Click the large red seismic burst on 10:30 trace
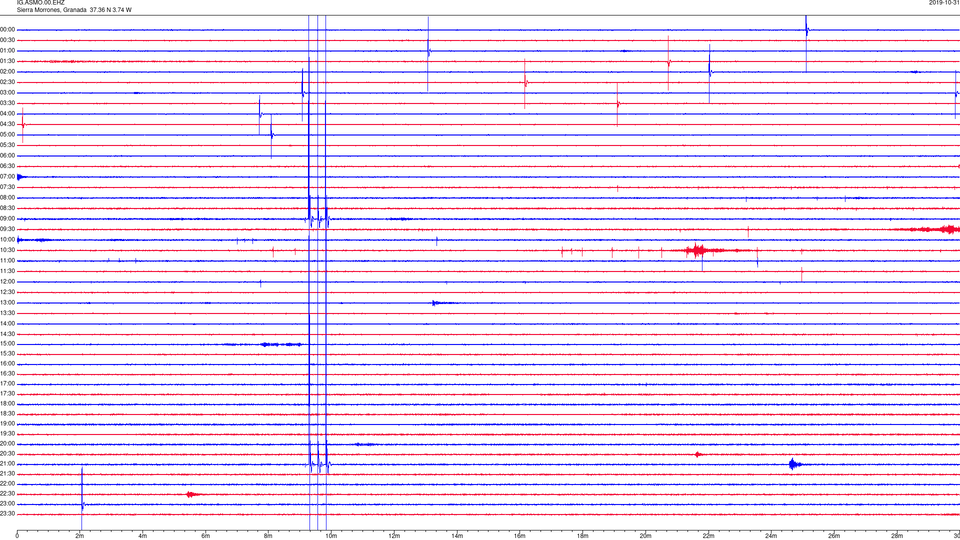Image resolution: width=960 pixels, height=540 pixels. point(699,250)
